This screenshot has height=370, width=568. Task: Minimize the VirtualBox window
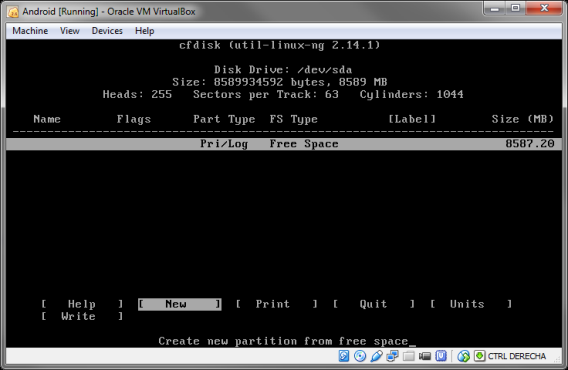(495, 8)
